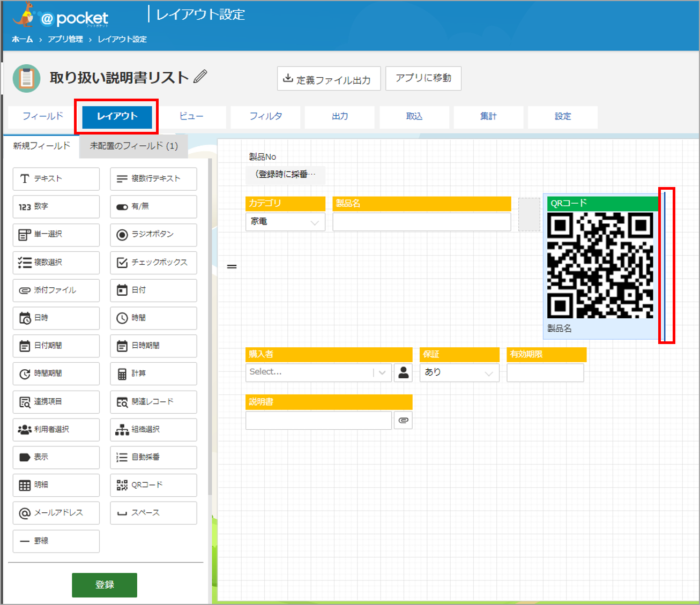
Task: Open the 購入者 Select... dropdown
Action: [x=318, y=372]
